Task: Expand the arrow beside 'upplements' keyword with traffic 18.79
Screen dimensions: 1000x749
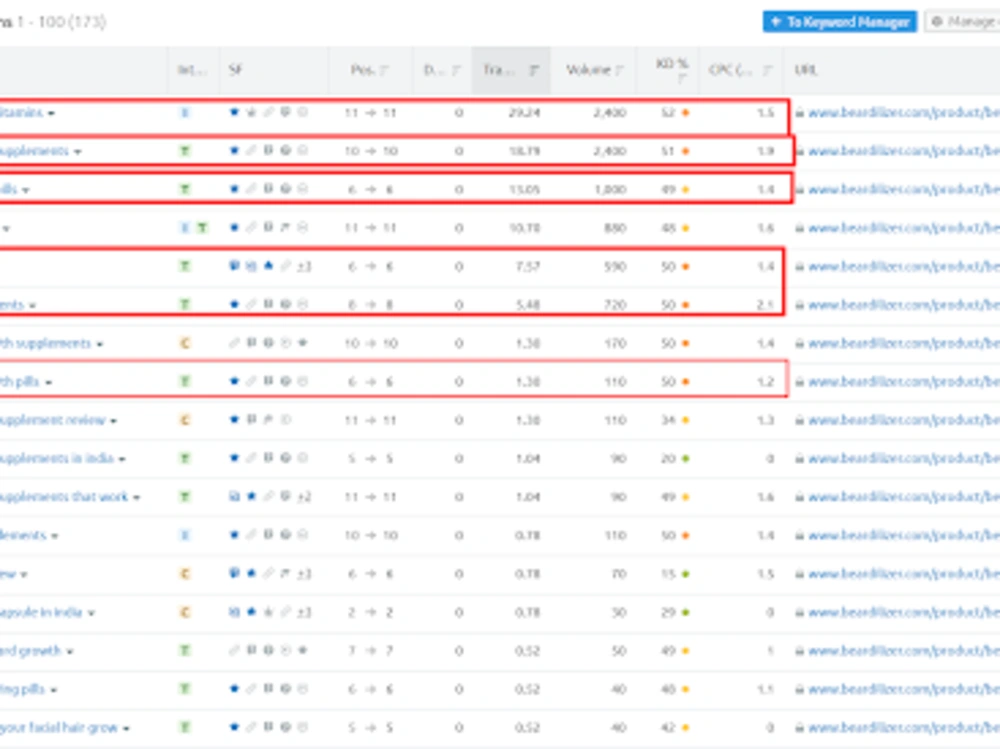Action: coord(77,152)
